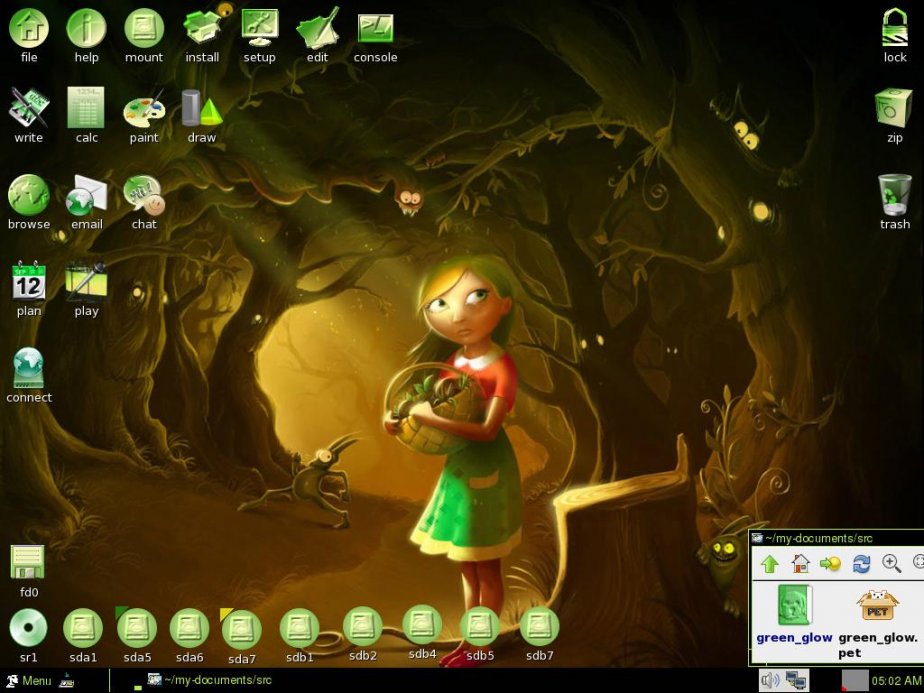Click the sda1 partition drive icon

pyautogui.click(x=83, y=628)
